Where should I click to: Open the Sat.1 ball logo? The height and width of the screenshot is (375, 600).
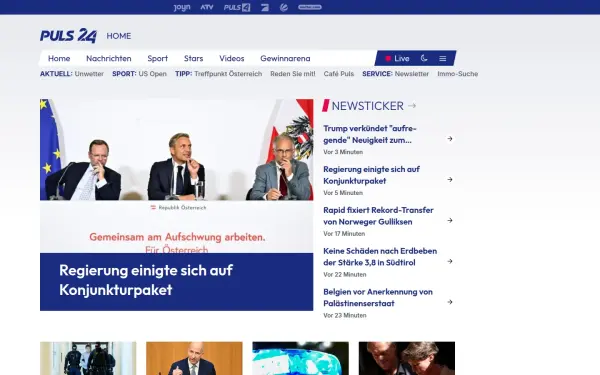point(284,7)
